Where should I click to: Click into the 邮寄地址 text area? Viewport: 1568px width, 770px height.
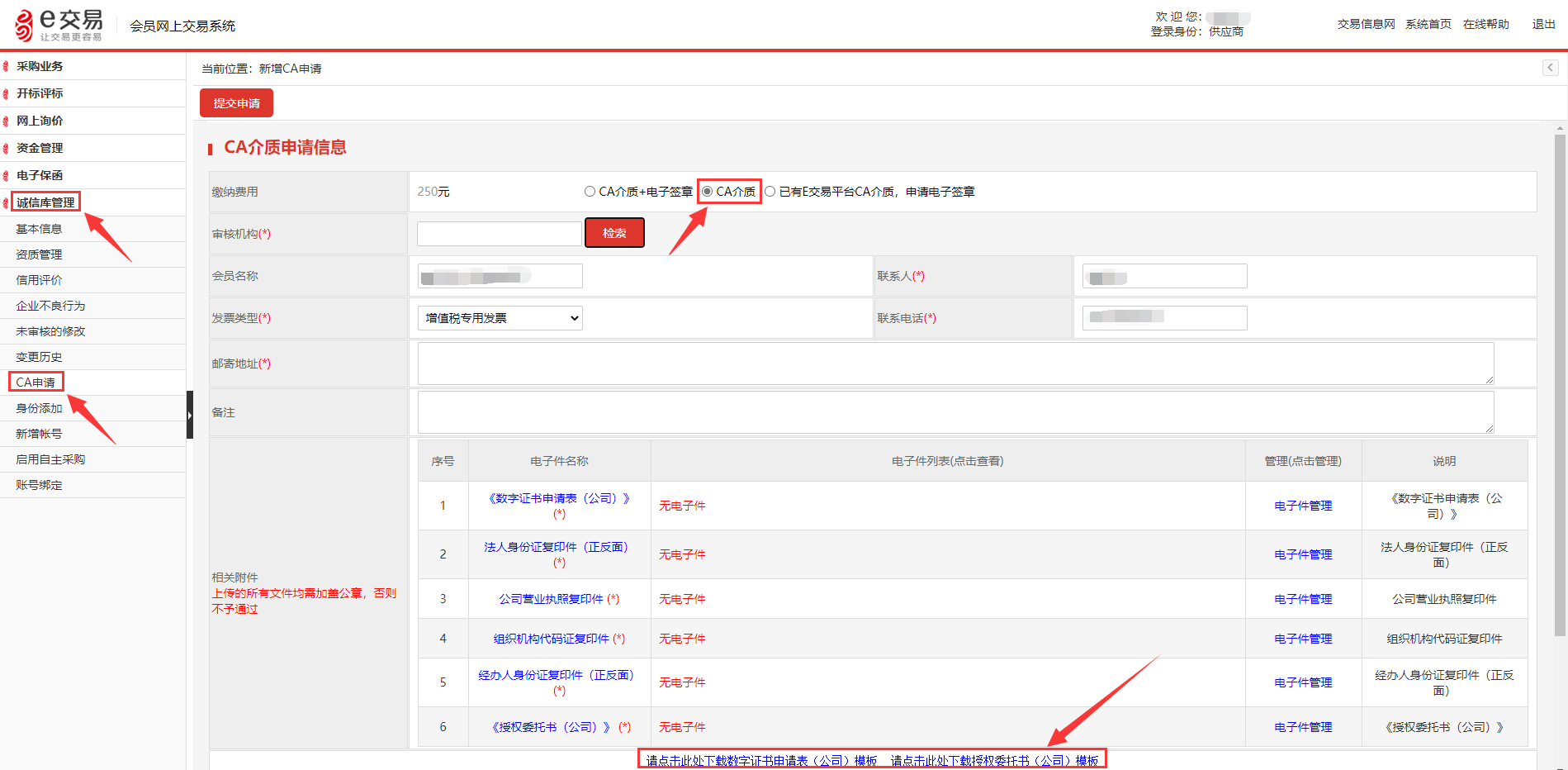coord(956,364)
